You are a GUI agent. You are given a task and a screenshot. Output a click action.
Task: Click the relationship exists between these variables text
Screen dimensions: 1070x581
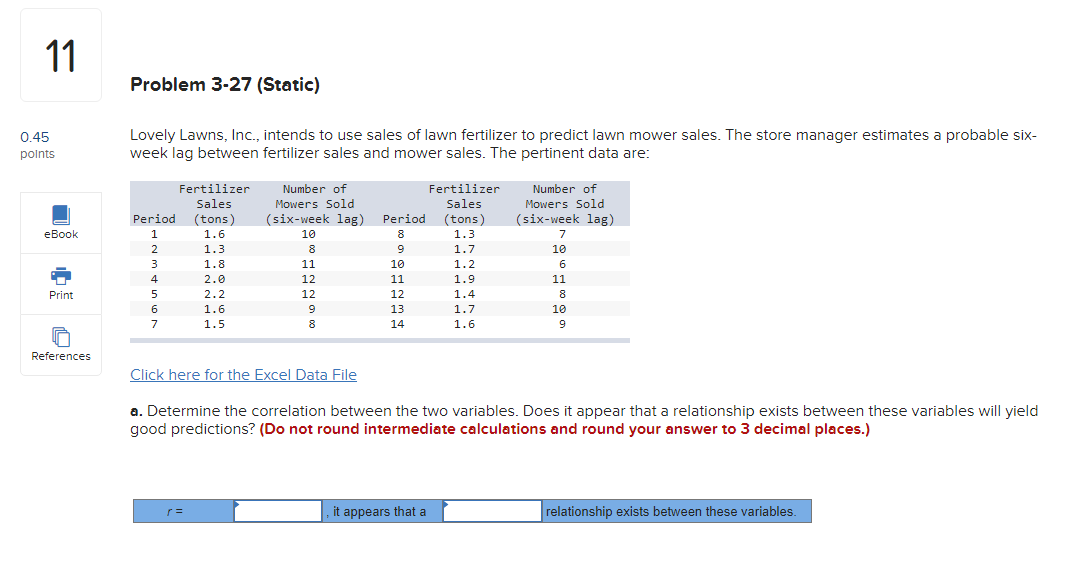(672, 510)
